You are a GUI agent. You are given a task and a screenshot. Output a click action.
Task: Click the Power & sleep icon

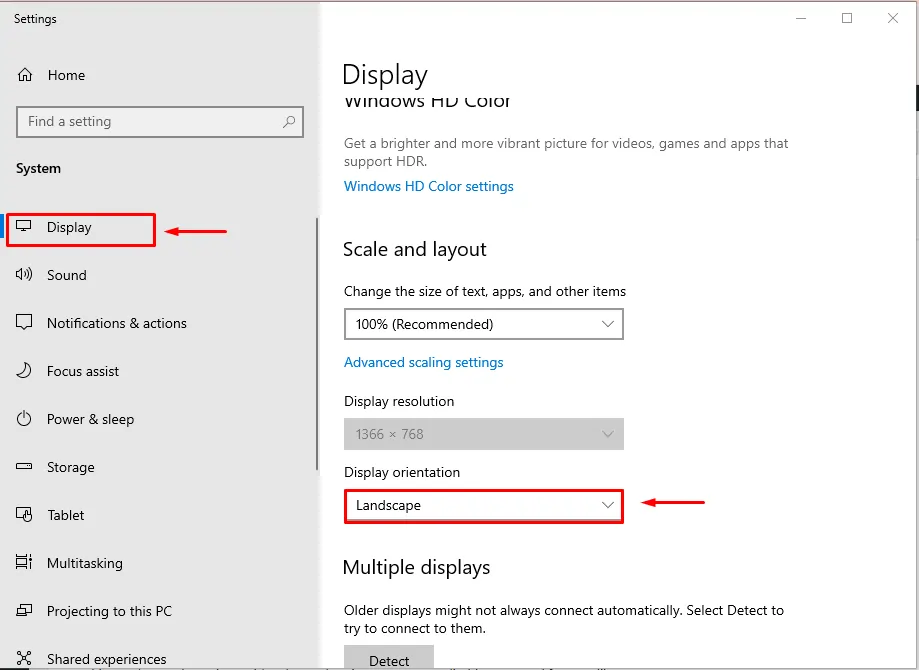pyautogui.click(x=25, y=419)
